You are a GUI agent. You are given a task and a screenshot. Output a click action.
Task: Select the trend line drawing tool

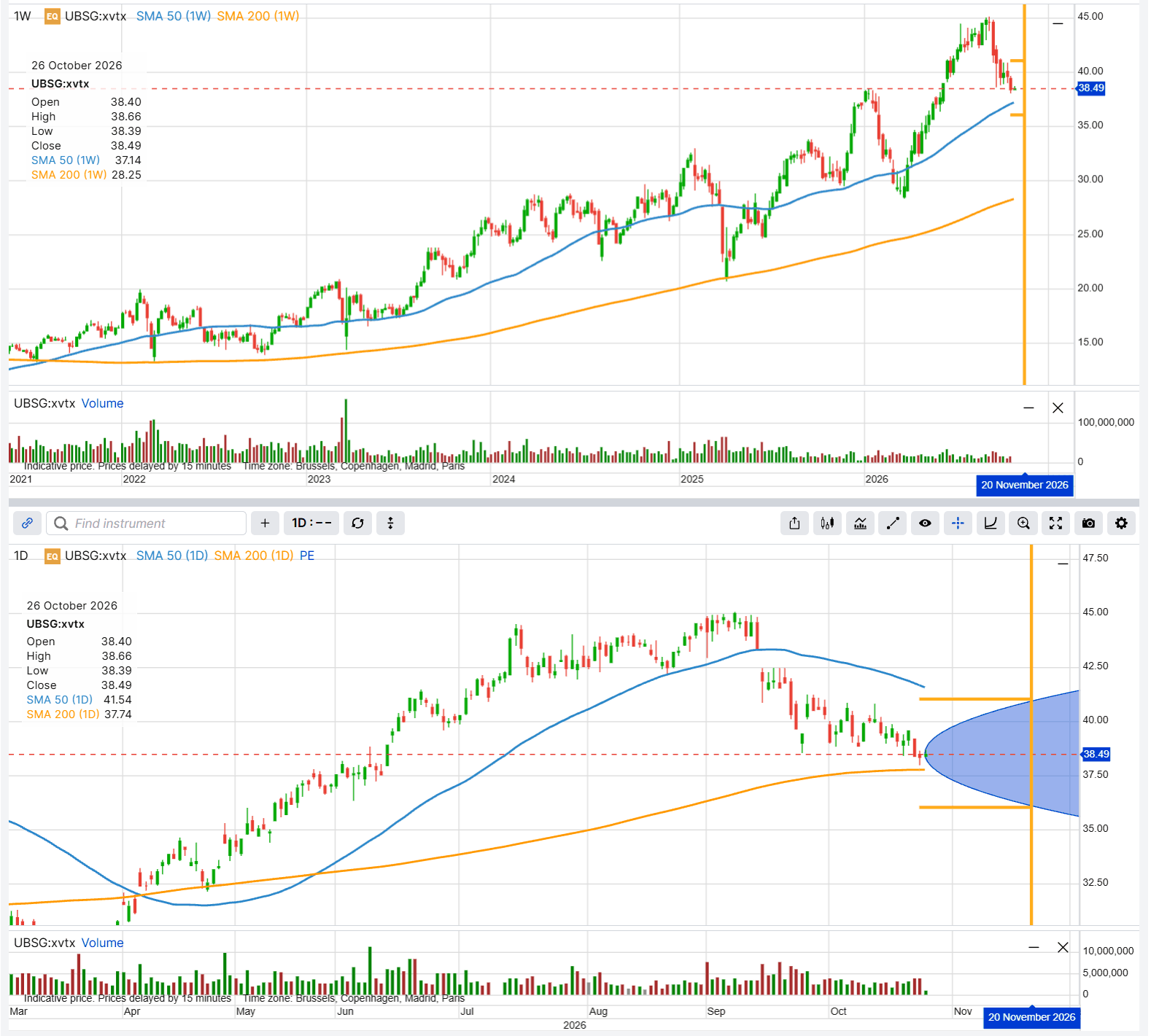coord(893,523)
